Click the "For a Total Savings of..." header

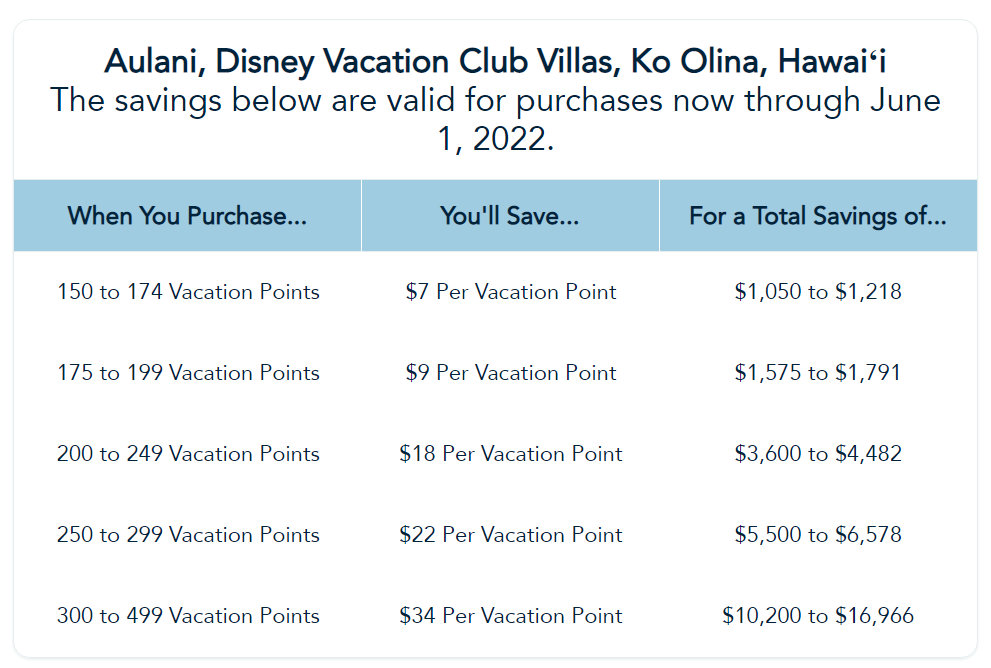point(817,216)
